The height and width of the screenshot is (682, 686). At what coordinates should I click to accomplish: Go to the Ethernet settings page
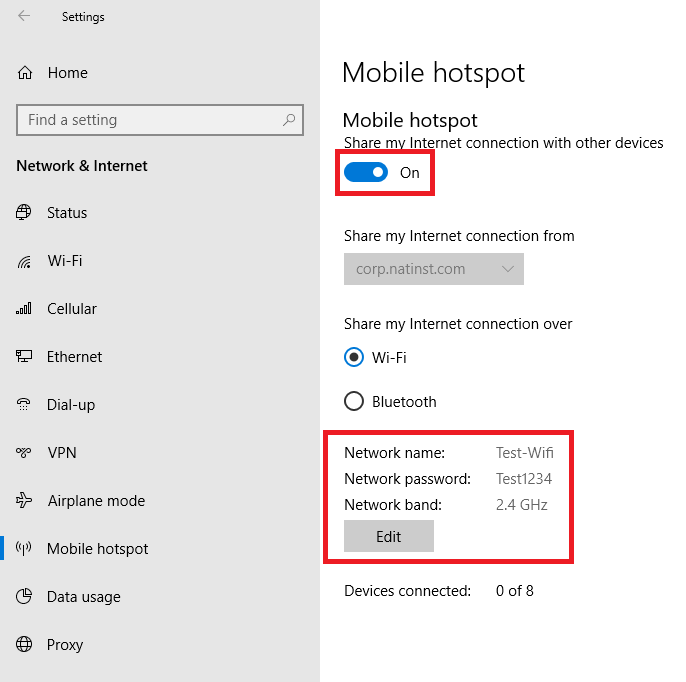(74, 357)
